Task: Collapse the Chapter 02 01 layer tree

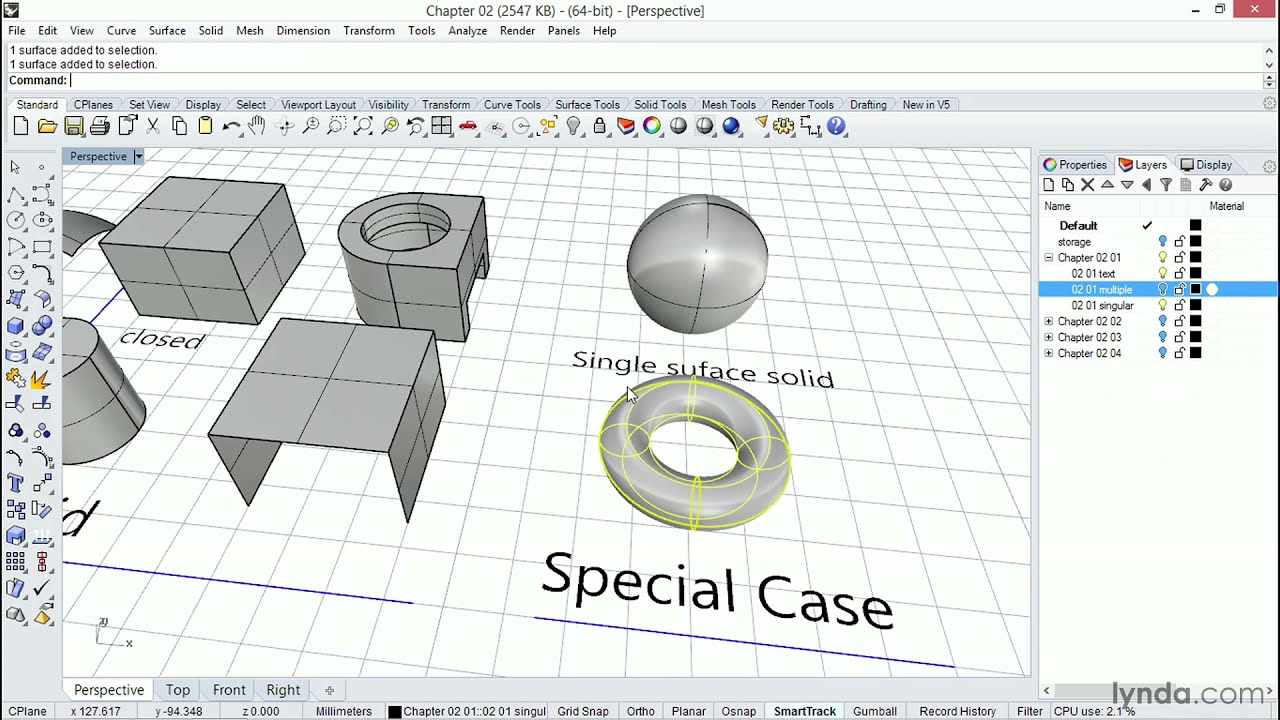Action: pyautogui.click(x=1049, y=258)
